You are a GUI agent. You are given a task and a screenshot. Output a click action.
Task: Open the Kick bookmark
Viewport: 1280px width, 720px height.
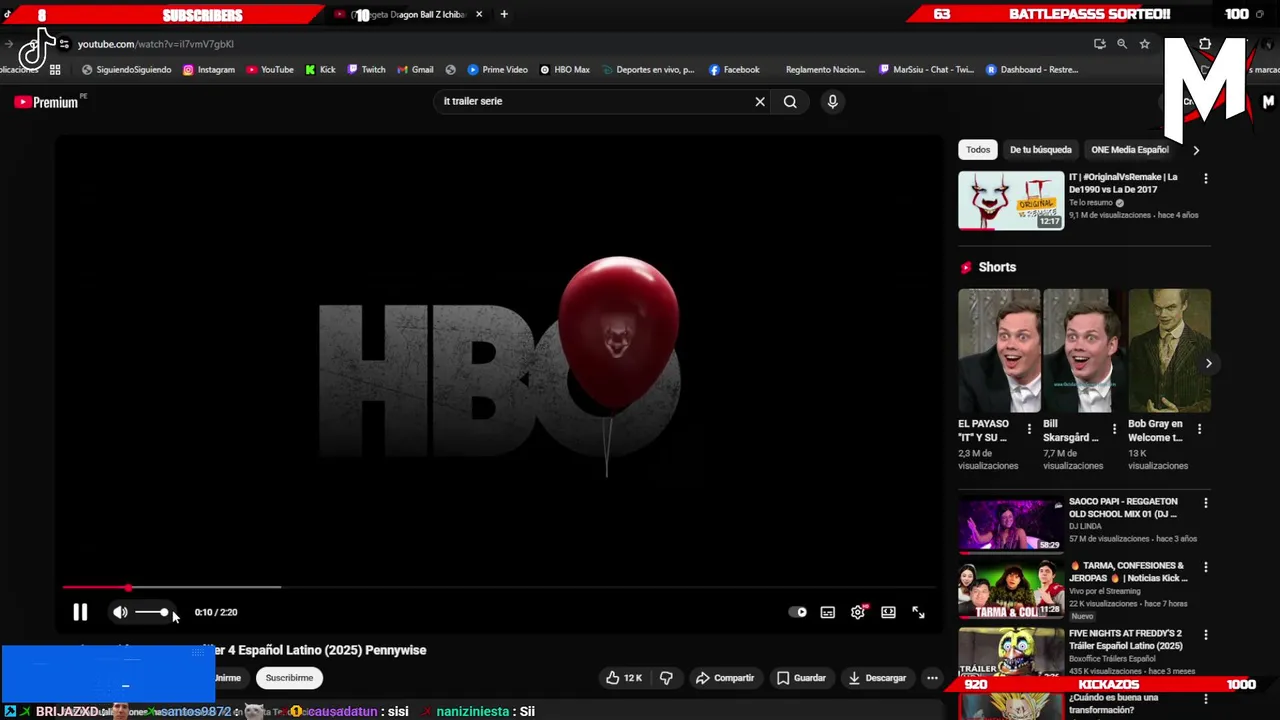[x=320, y=70]
